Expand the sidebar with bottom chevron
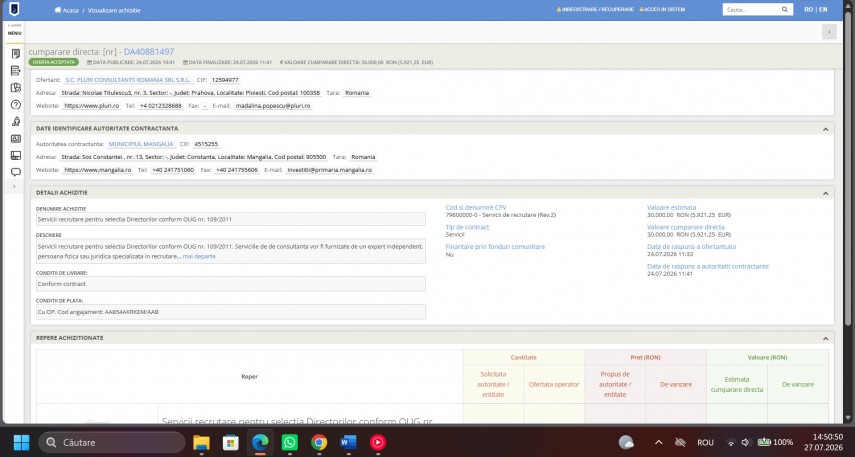855x457 pixels. pos(14,187)
